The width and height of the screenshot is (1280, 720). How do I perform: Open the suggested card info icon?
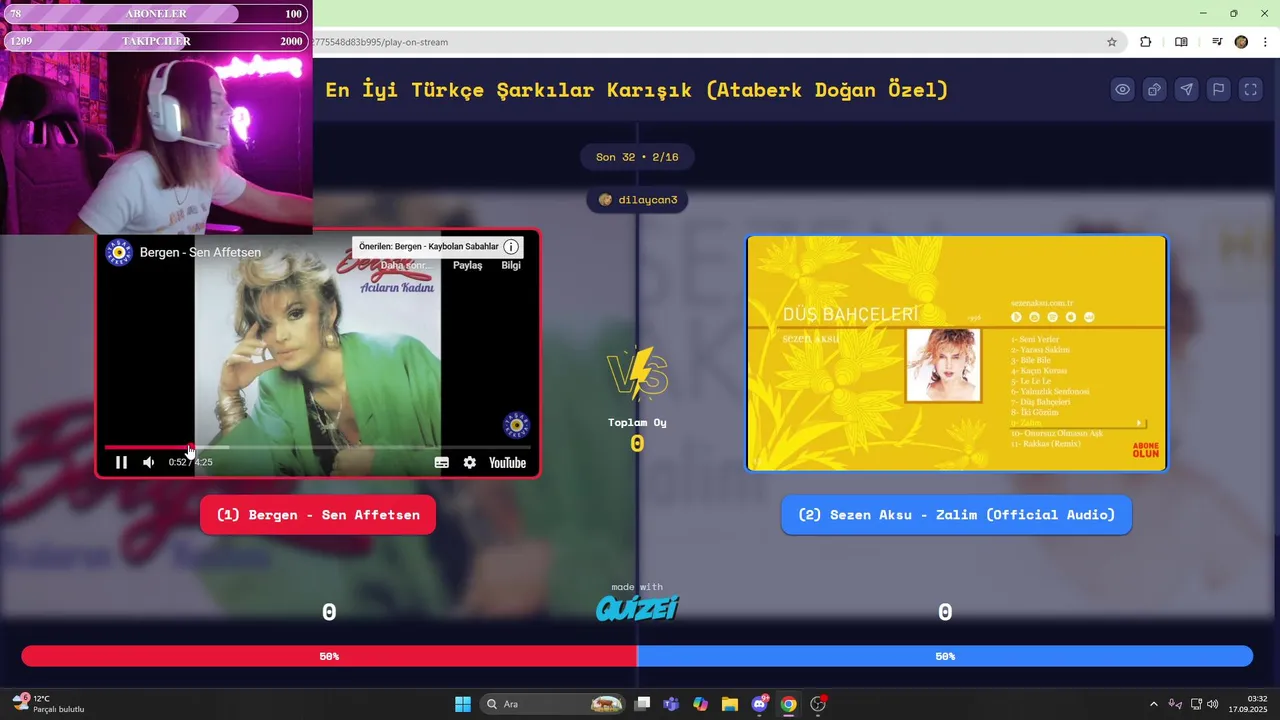(x=511, y=247)
